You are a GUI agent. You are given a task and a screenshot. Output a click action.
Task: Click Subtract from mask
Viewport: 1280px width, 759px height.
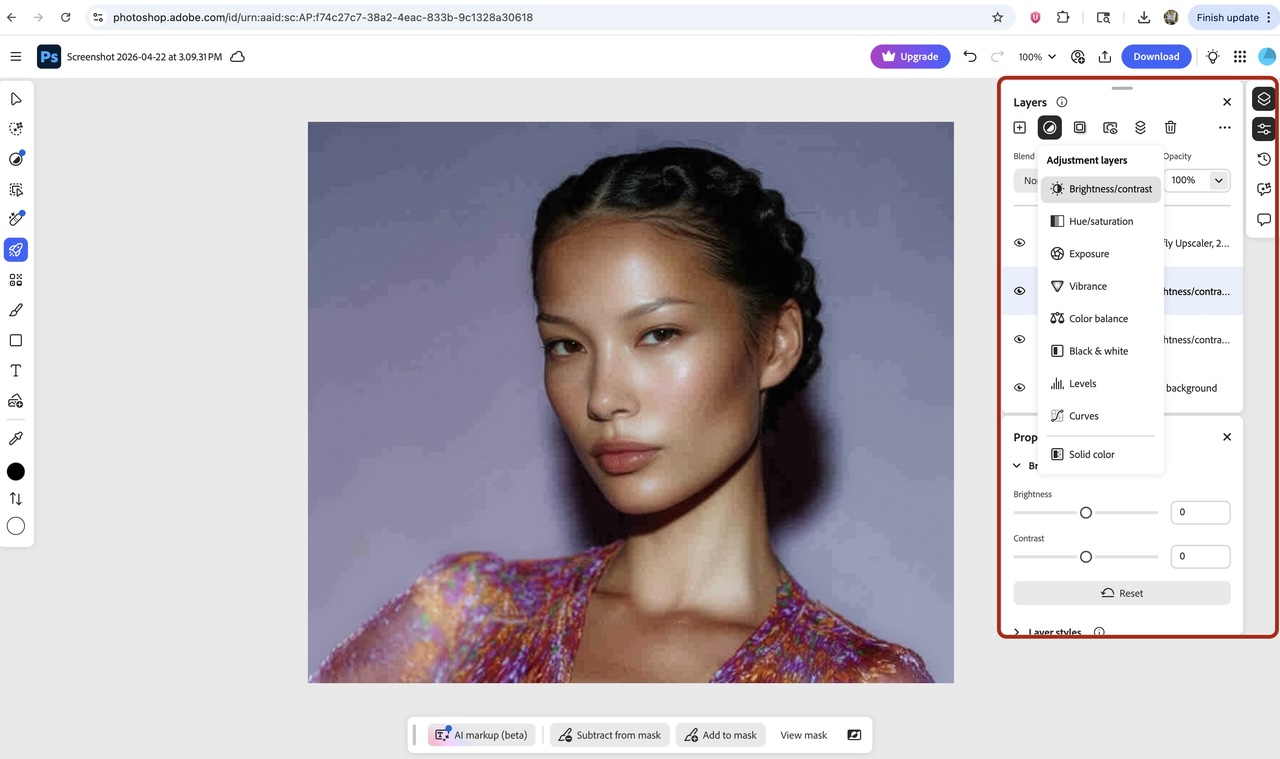[610, 735]
